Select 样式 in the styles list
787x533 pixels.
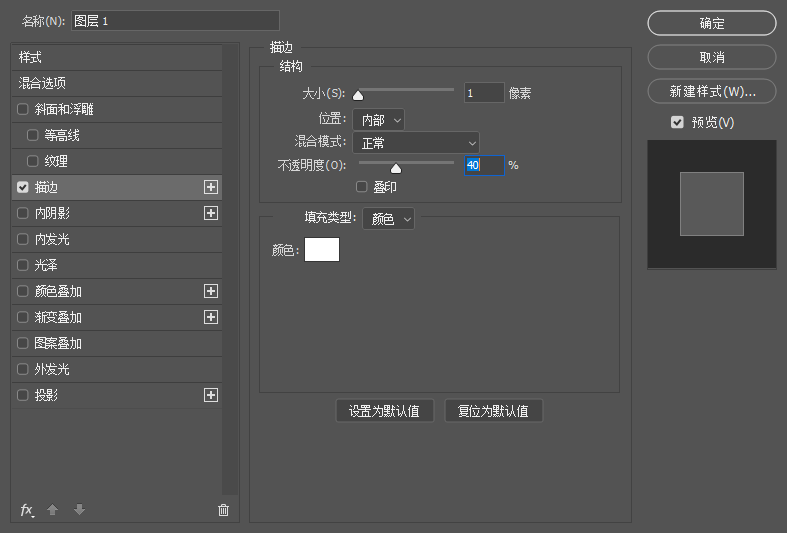116,57
